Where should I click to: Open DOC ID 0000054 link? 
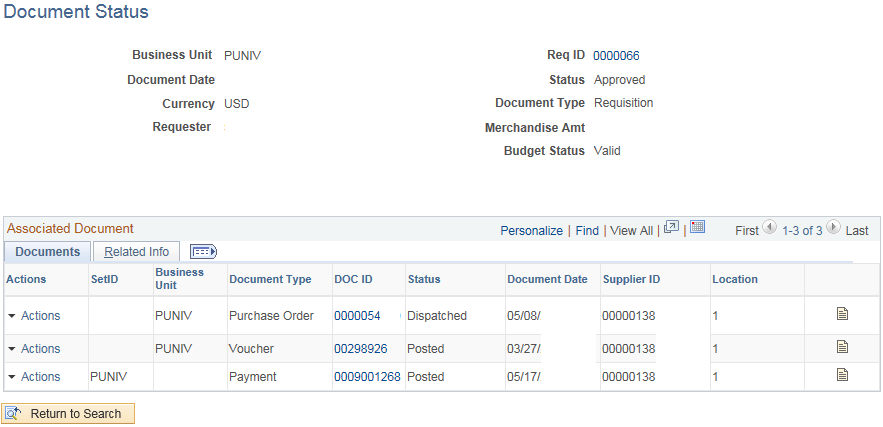(357, 316)
